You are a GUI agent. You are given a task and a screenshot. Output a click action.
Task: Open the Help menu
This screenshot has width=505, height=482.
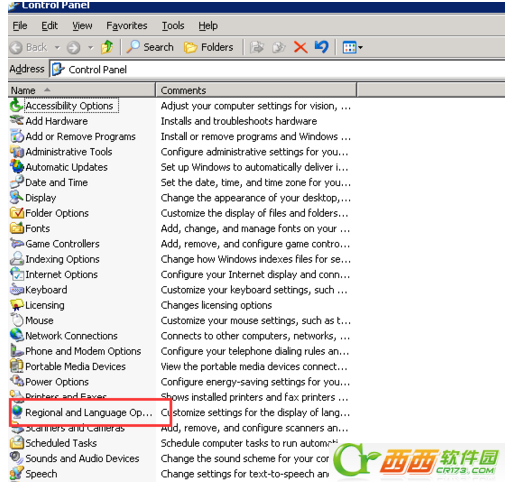(x=208, y=26)
